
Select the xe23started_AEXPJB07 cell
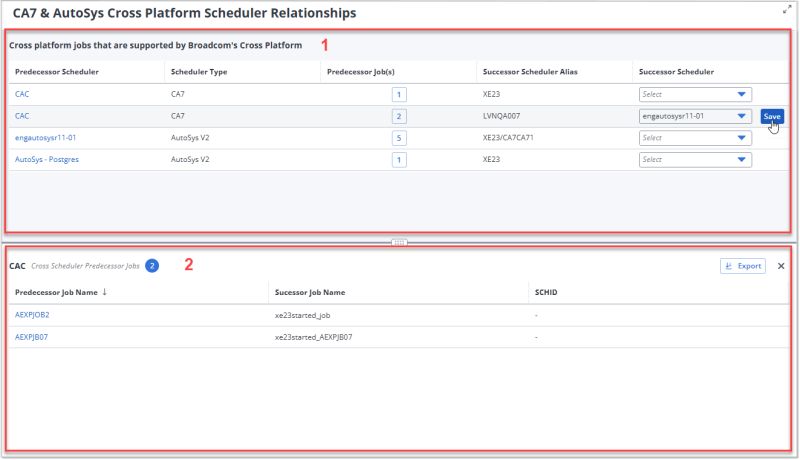(x=313, y=337)
